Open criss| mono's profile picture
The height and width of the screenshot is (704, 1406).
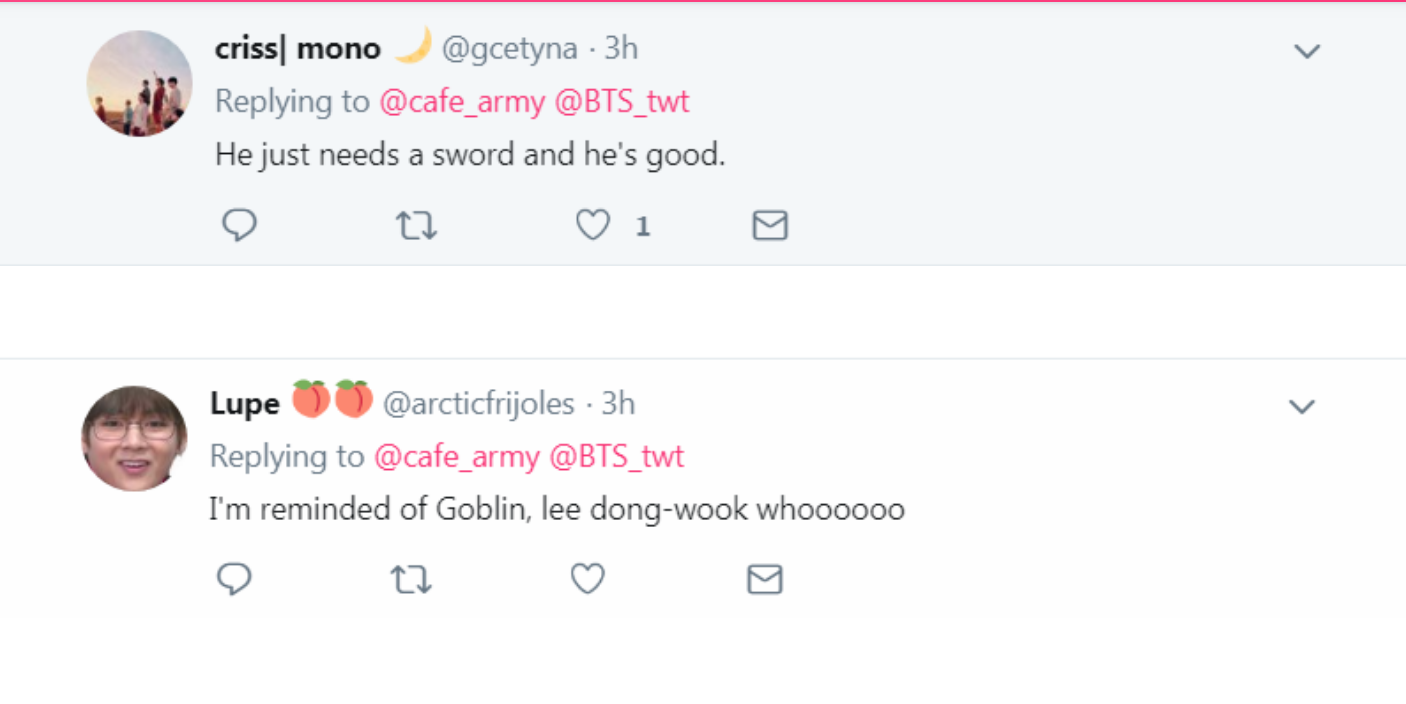click(x=139, y=83)
